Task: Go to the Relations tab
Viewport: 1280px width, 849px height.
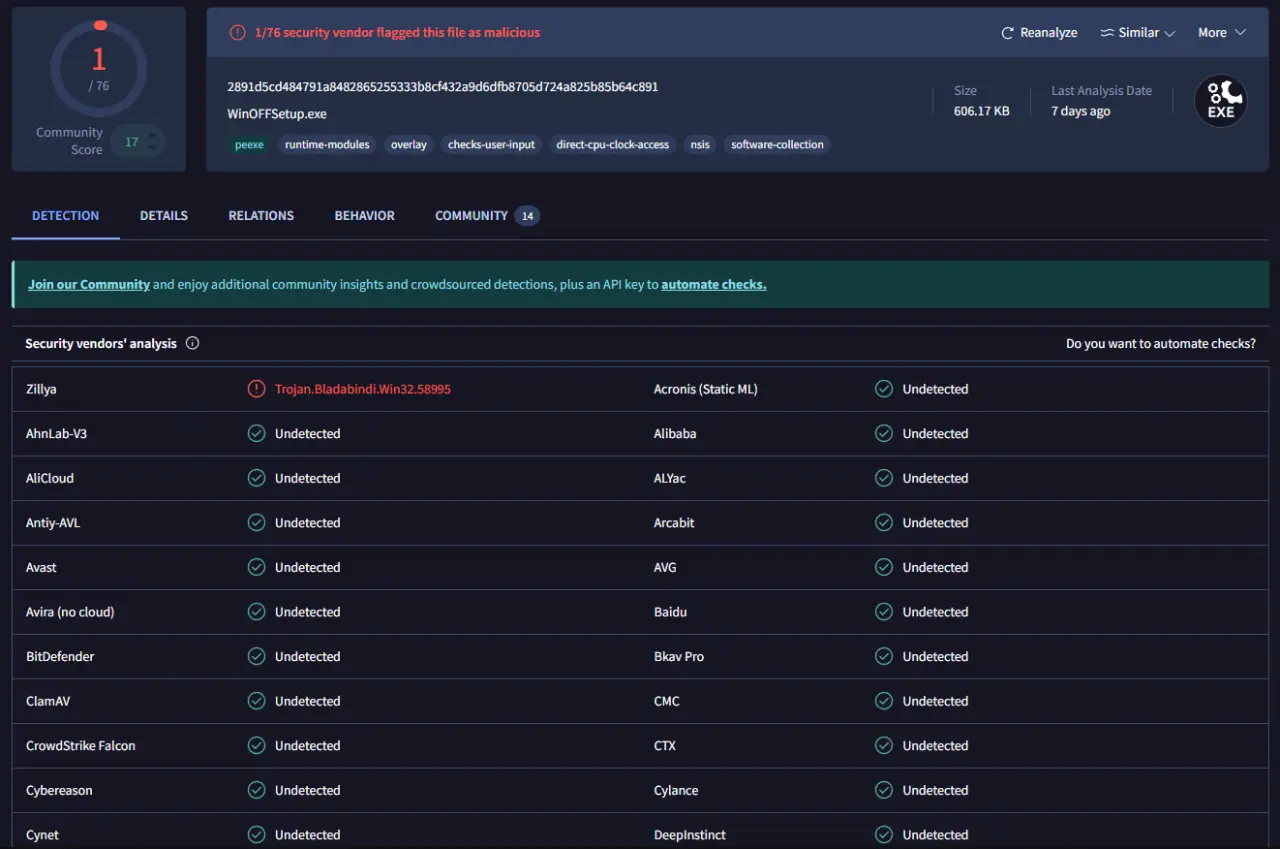Action: (x=261, y=215)
